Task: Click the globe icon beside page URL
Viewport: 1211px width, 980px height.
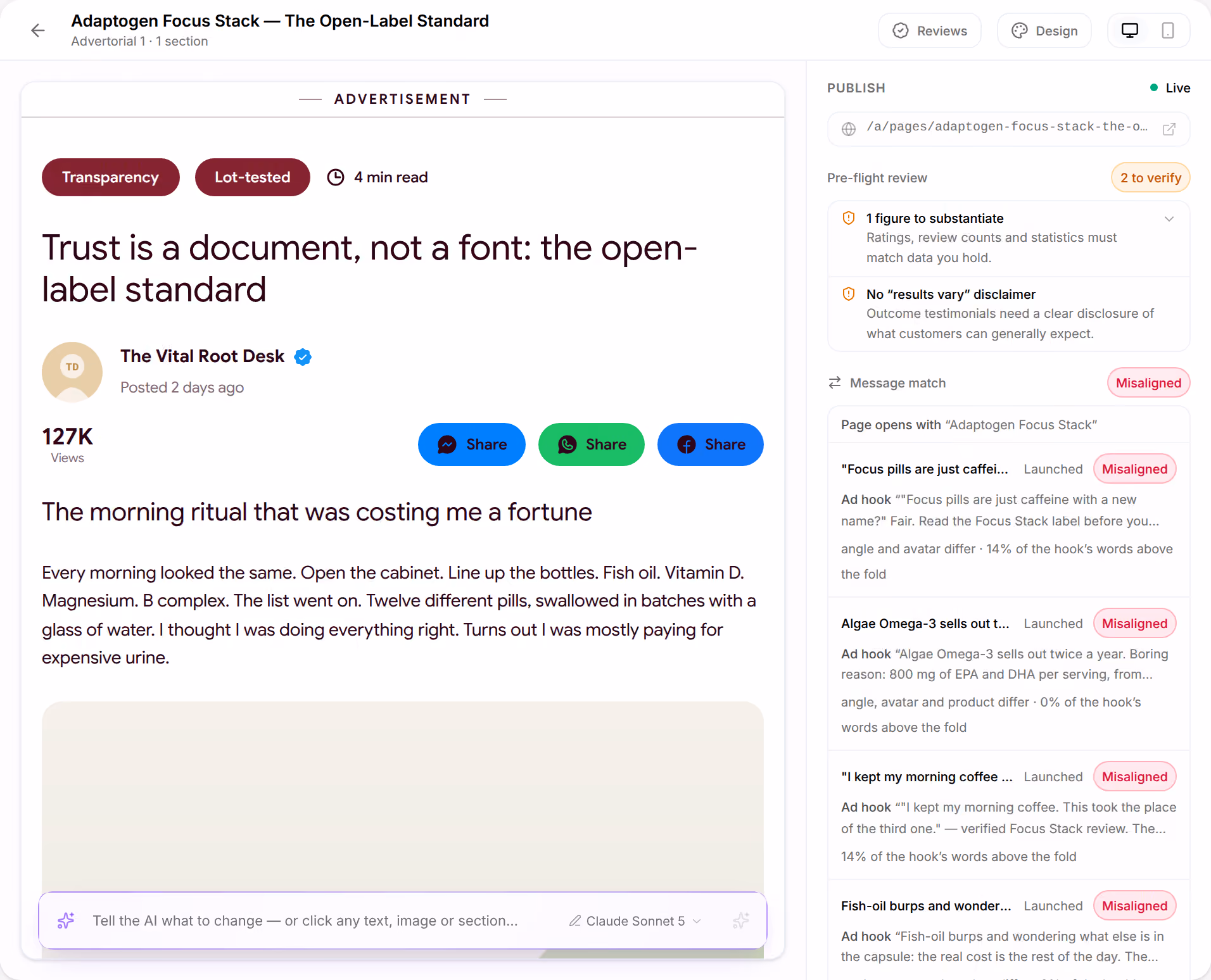Action: (849, 129)
